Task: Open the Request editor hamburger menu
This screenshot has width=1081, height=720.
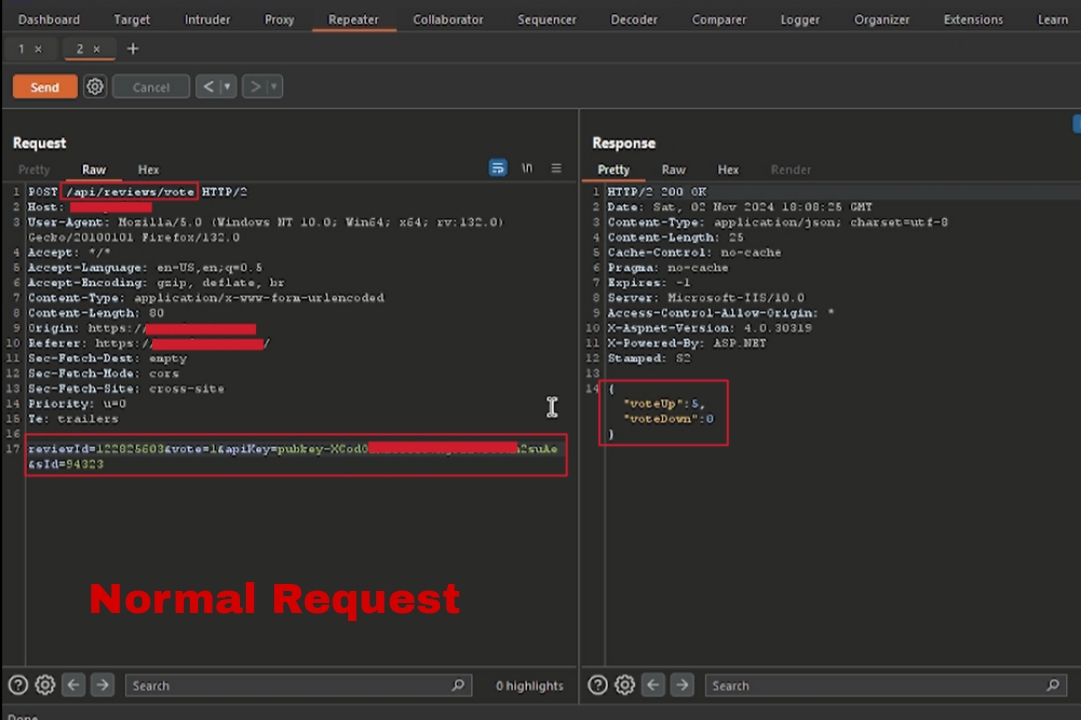Action: pyautogui.click(x=556, y=168)
